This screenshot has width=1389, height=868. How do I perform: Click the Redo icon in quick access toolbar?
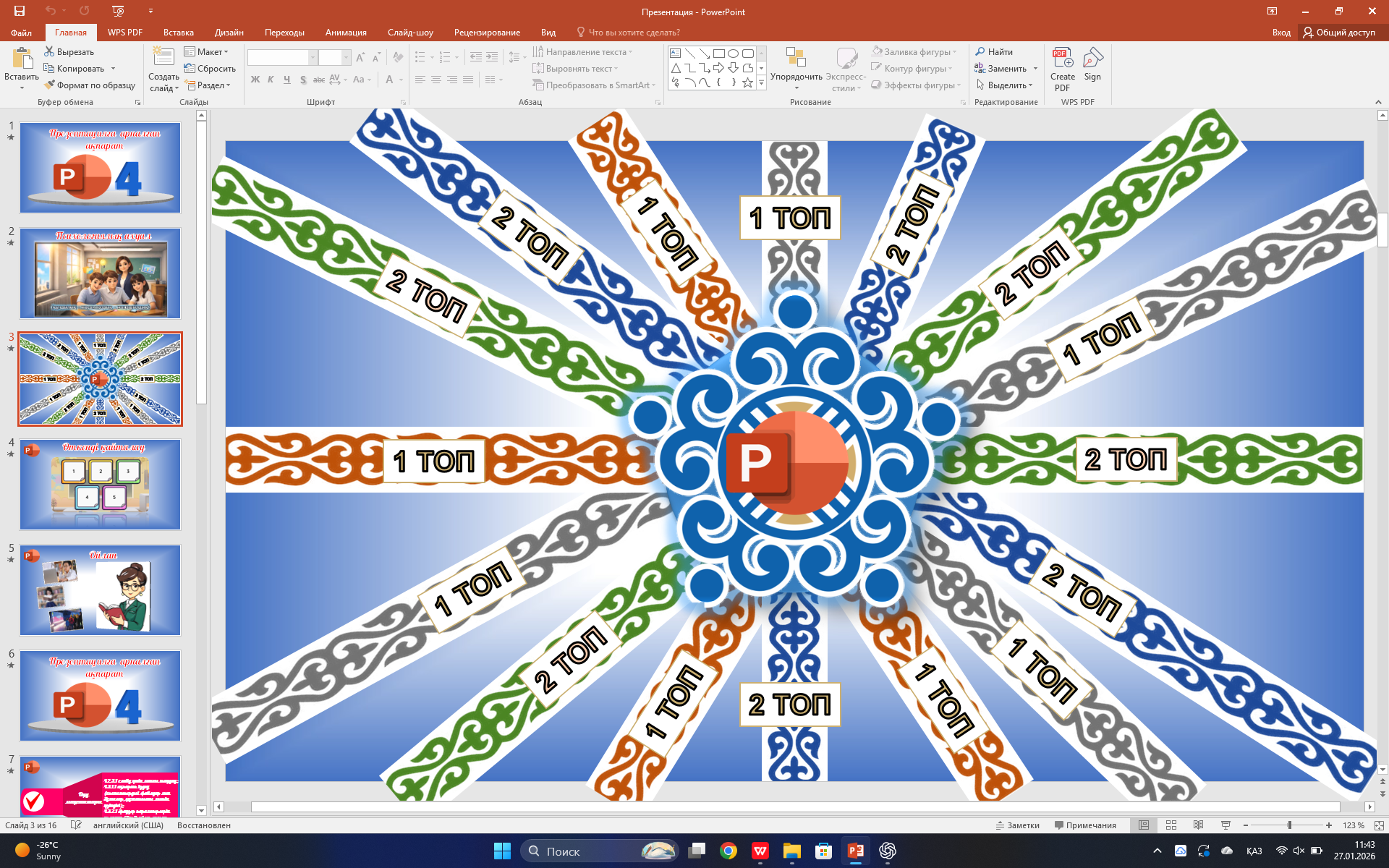coord(85,11)
